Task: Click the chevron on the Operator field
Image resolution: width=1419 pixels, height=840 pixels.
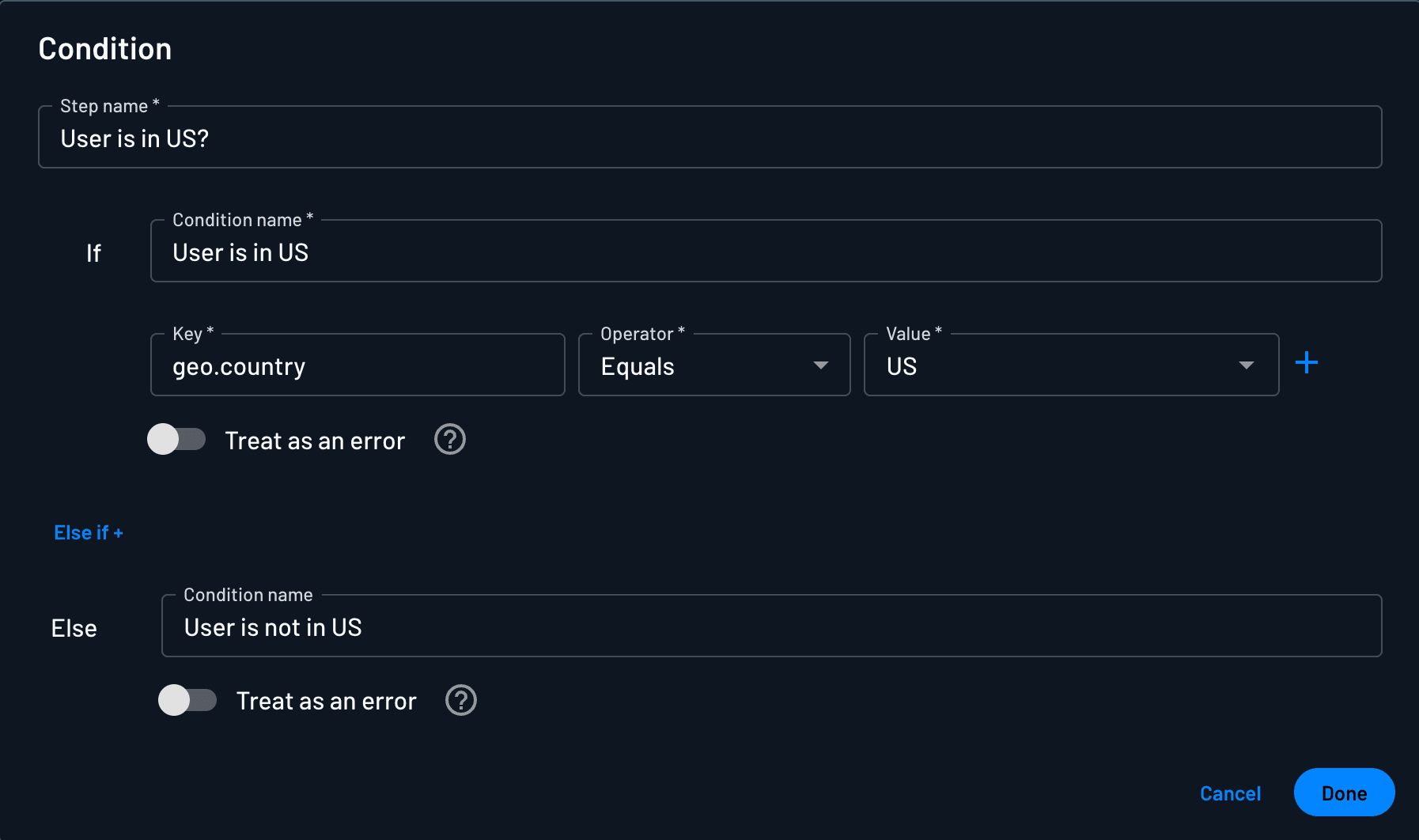Action: (x=821, y=365)
